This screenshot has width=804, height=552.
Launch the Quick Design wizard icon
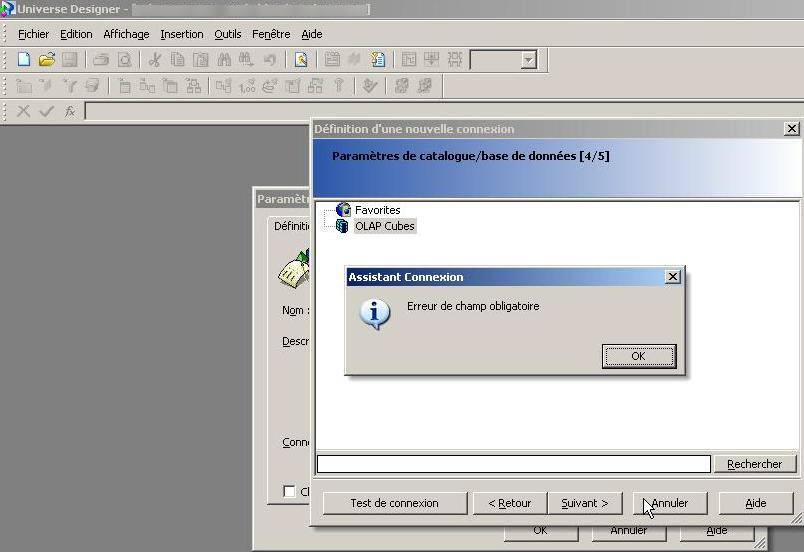301,60
